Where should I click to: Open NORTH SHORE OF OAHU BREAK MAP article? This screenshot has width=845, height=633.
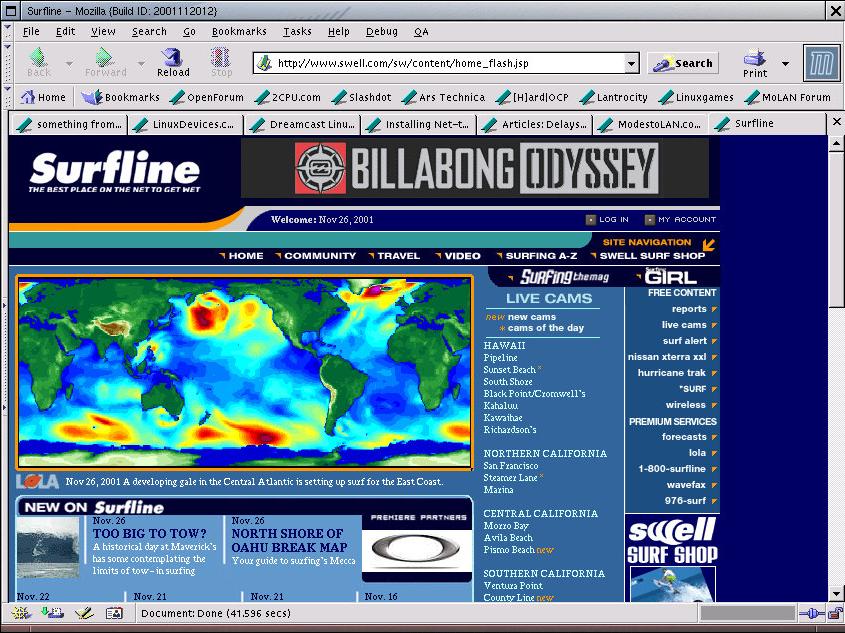tap(289, 540)
